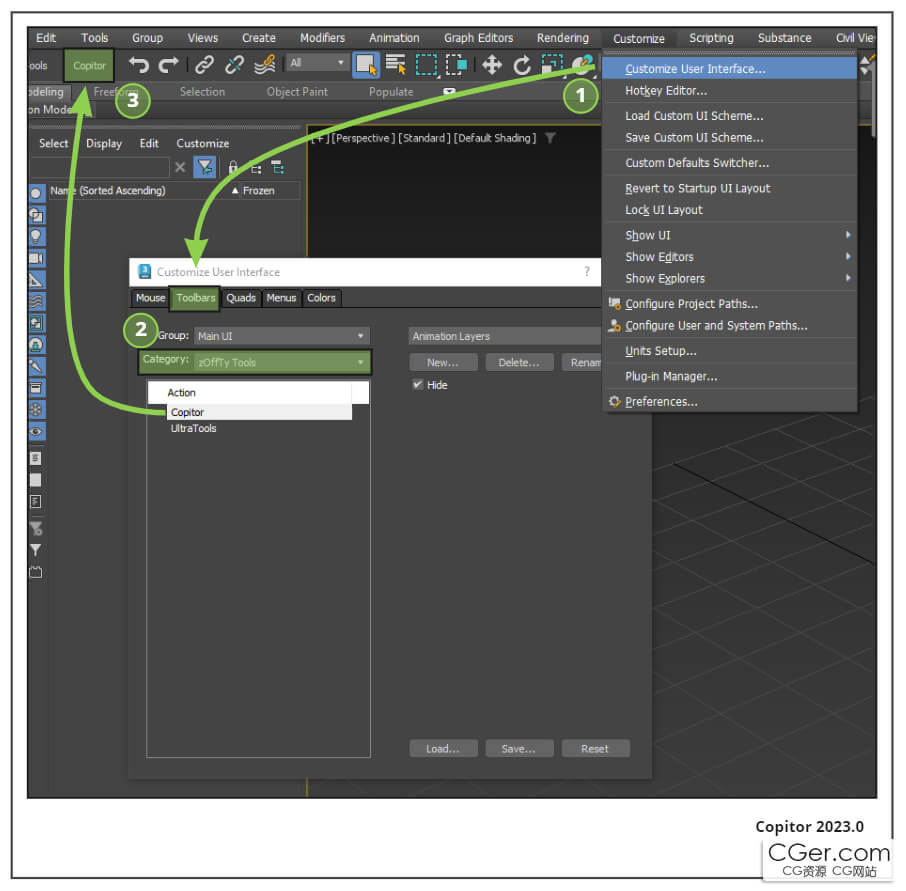Viewport: 906px width, 891px height.
Task: Click the highlighted funnel icon beside search
Action: [x=205, y=168]
